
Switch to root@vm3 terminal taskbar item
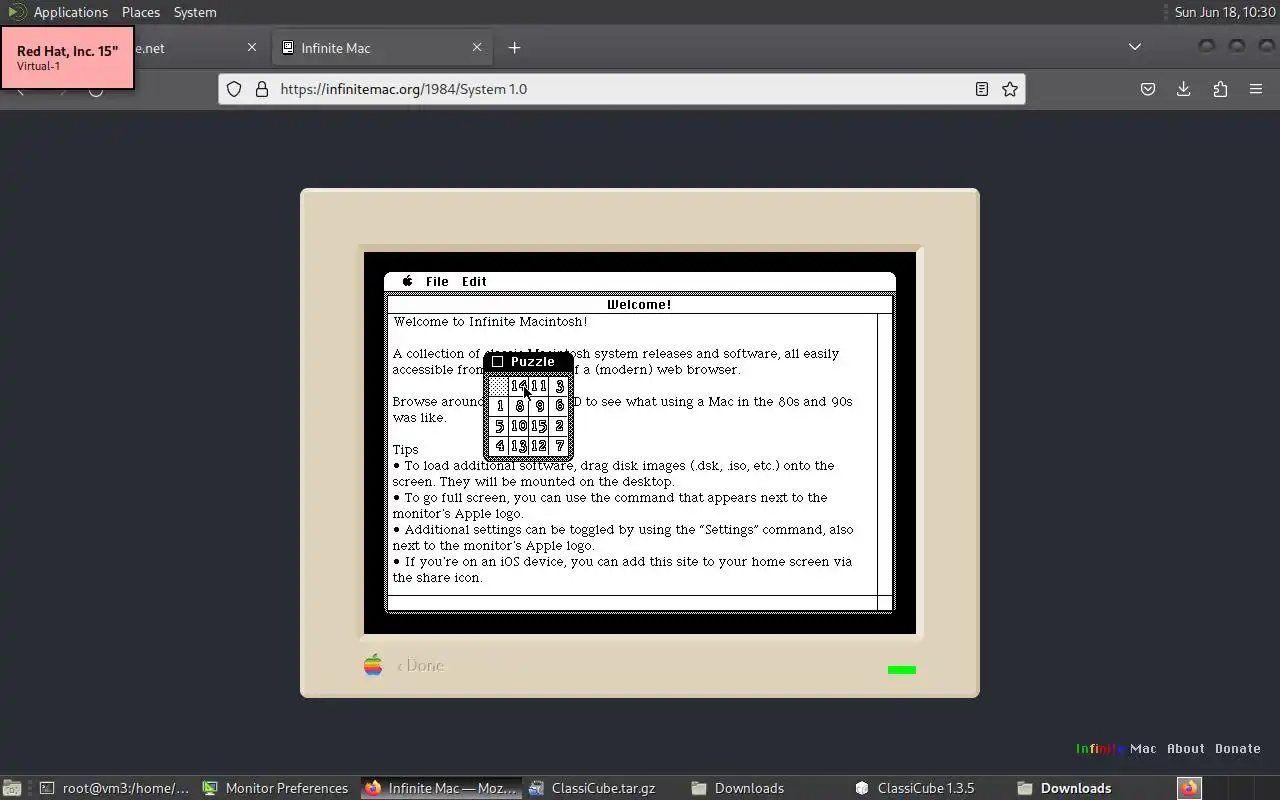[116, 788]
